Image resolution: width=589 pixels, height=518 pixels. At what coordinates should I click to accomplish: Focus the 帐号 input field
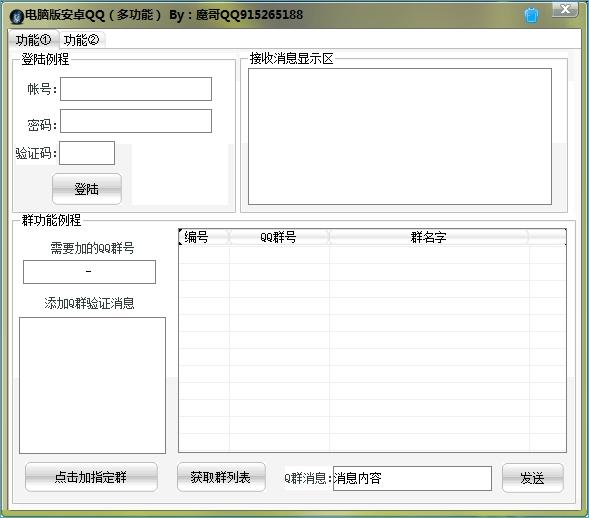tap(136, 89)
